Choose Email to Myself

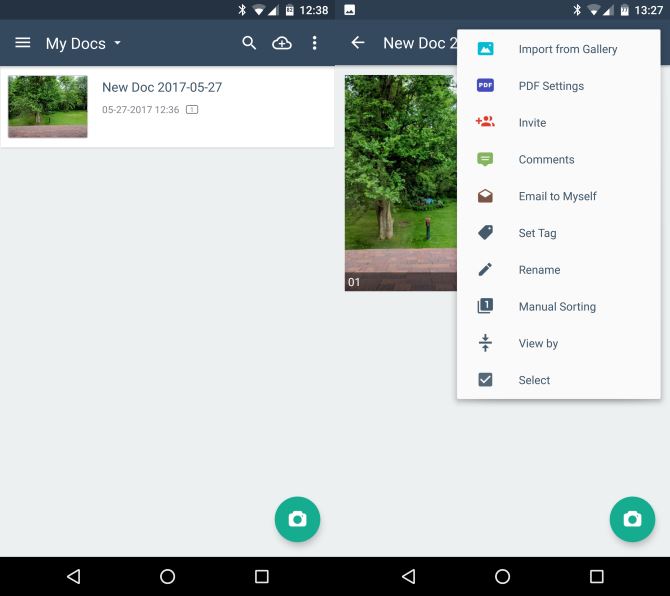(559, 196)
